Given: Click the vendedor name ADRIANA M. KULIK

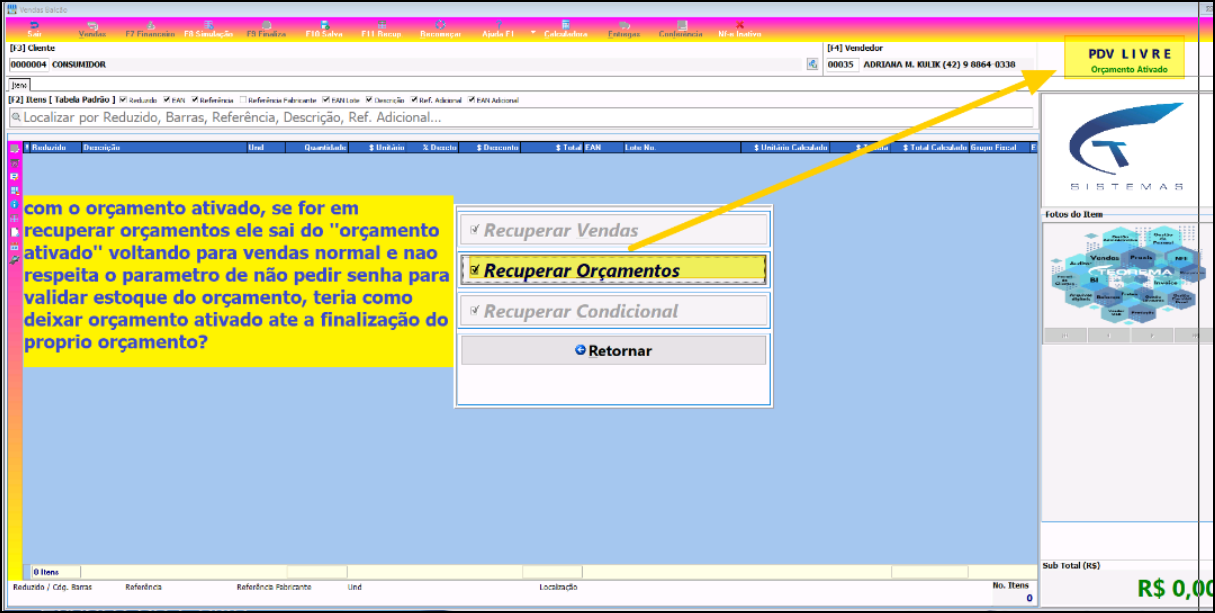Looking at the screenshot, I should pos(939,64).
